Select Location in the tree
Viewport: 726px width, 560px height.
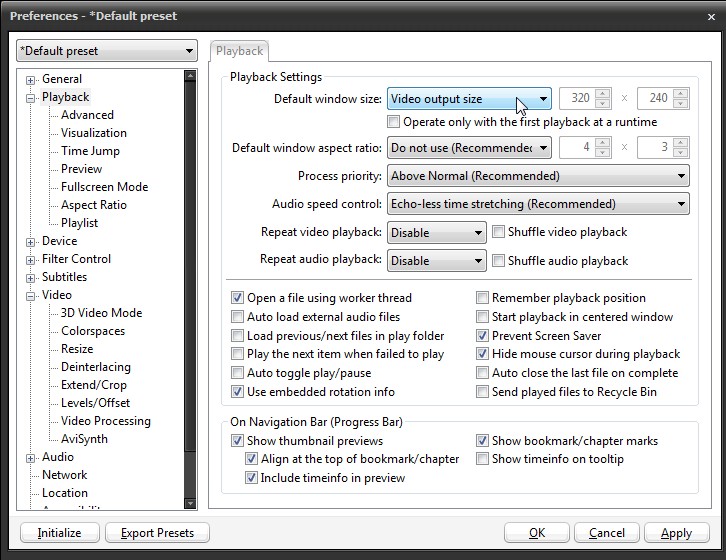(65, 493)
